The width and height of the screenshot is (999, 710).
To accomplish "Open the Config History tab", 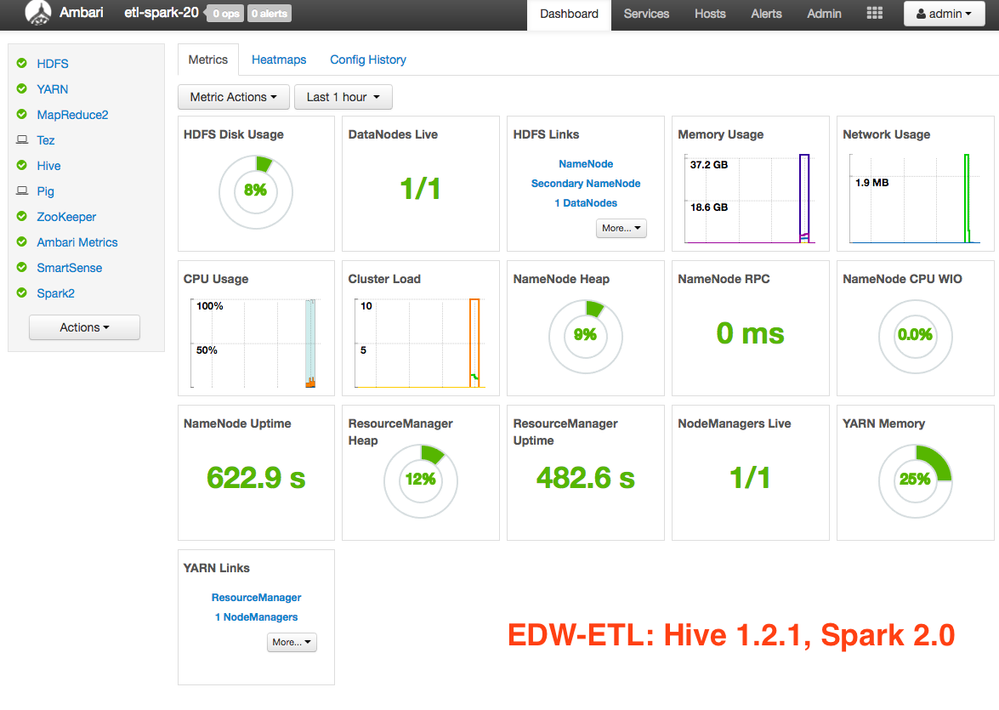I will [x=367, y=59].
